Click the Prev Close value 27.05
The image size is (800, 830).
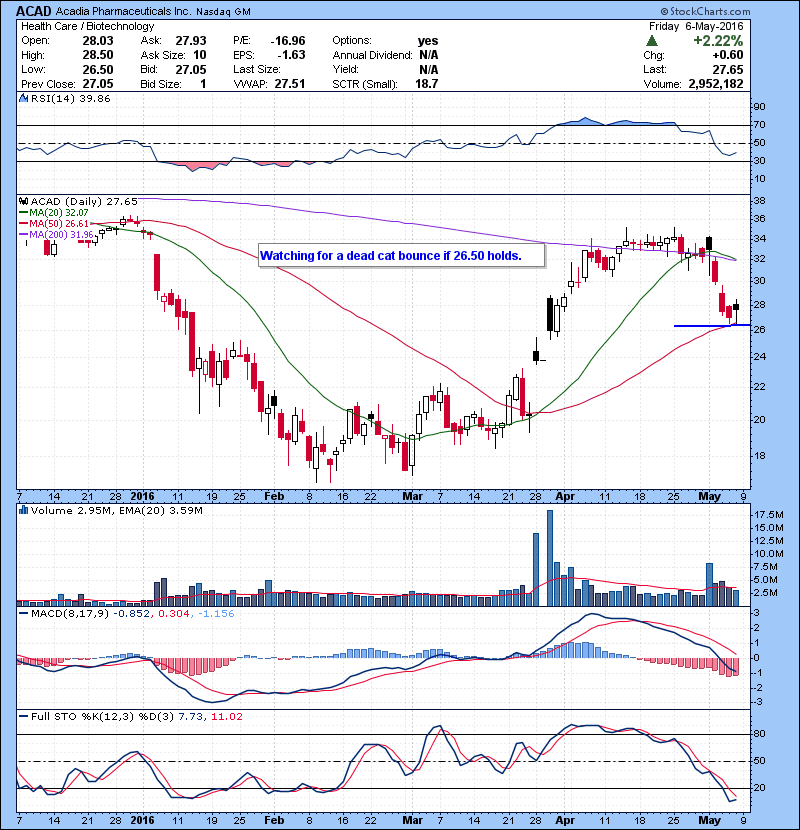tap(98, 84)
